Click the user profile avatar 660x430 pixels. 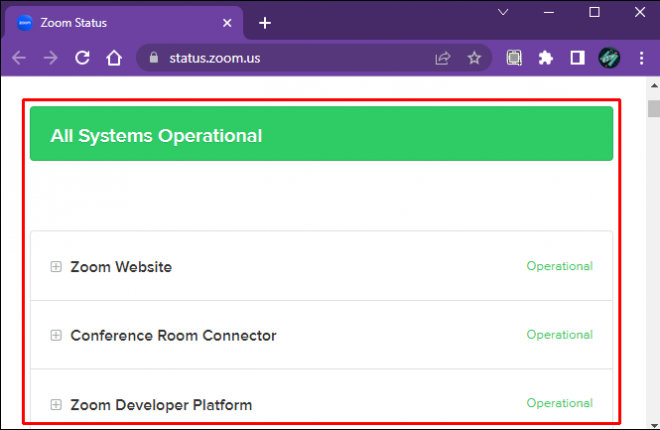[610, 58]
